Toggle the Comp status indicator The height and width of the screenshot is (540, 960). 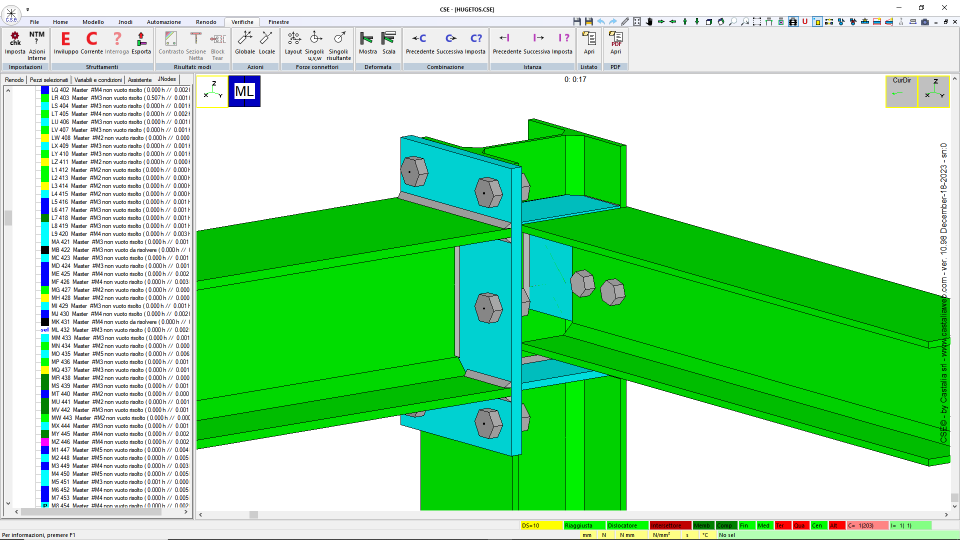[x=725, y=525]
